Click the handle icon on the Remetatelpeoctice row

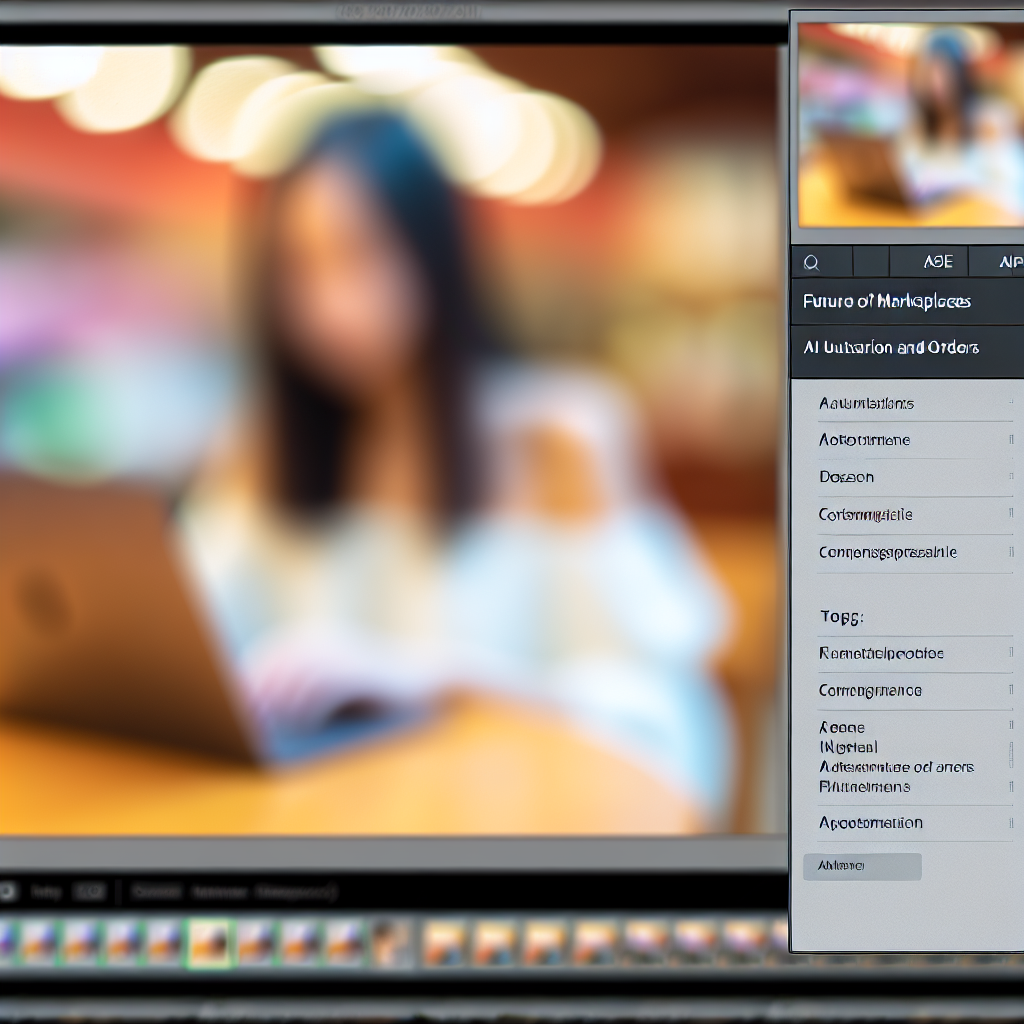(1011, 653)
